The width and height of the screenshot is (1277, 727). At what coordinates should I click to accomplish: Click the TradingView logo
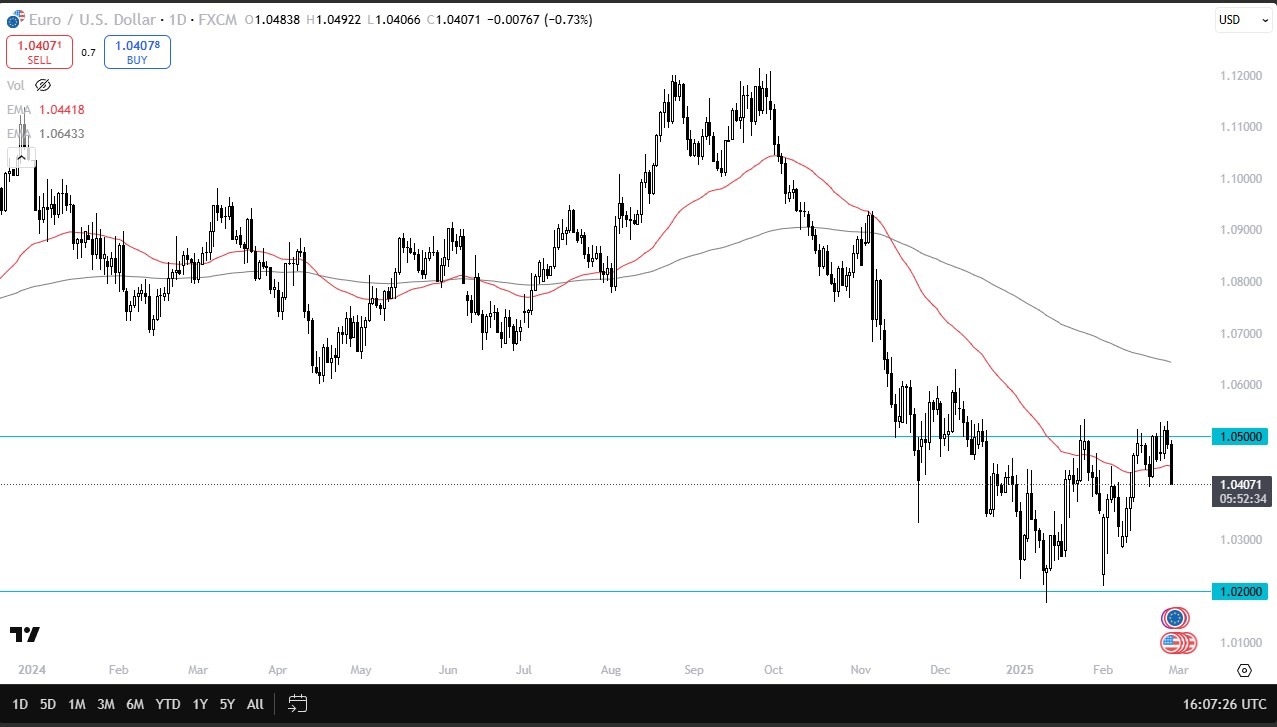pos(25,635)
